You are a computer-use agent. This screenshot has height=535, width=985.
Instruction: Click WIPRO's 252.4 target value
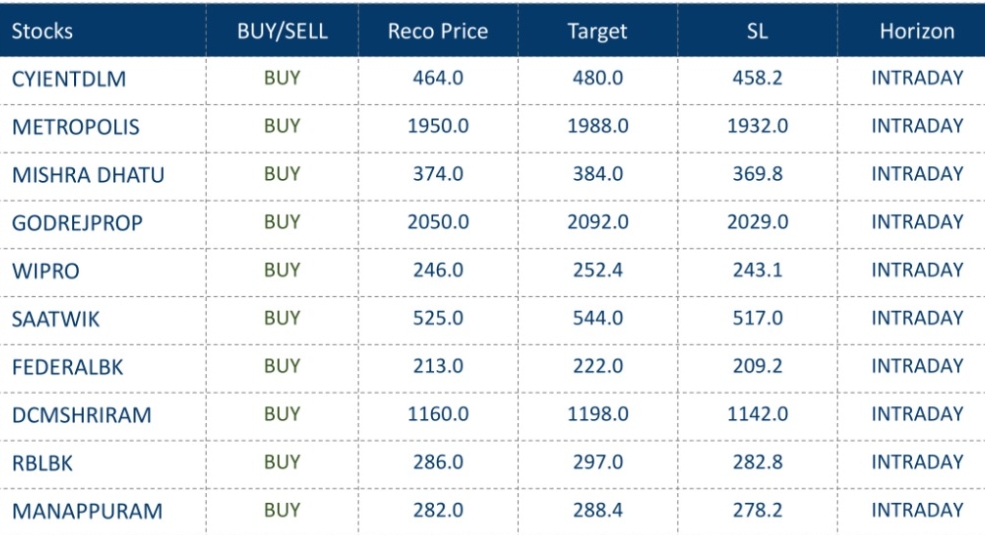pyautogui.click(x=598, y=270)
